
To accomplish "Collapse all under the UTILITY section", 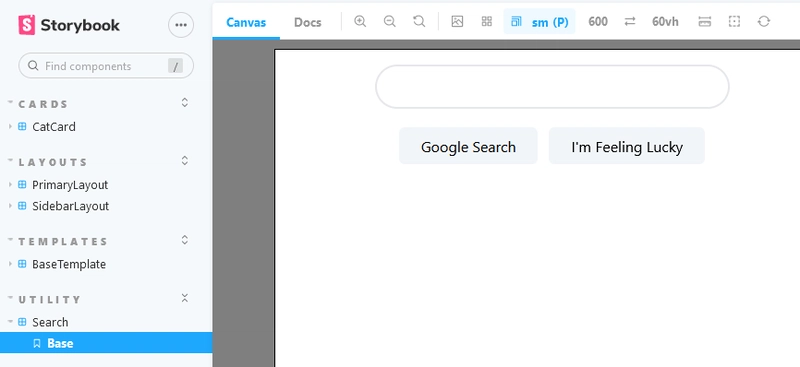I will point(185,298).
